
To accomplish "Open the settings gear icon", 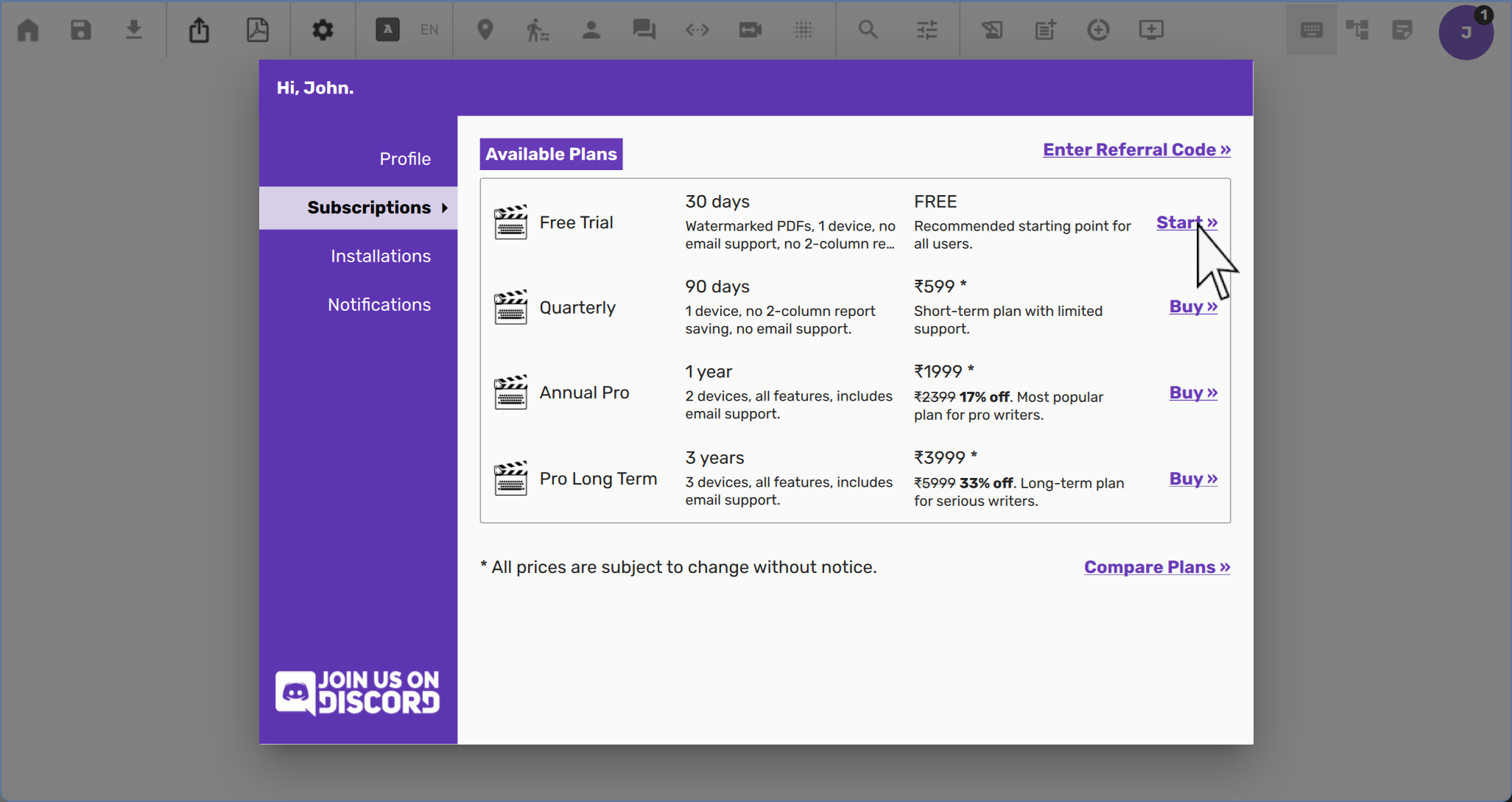I will tap(323, 30).
